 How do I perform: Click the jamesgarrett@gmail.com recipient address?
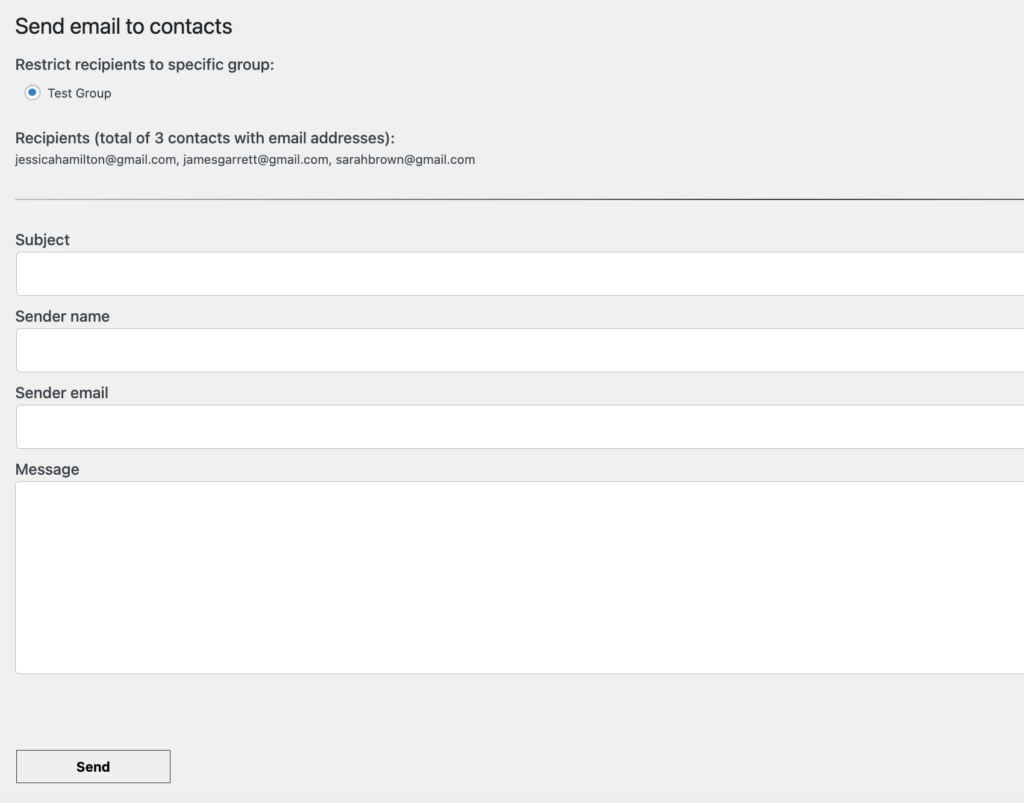[x=255, y=159]
